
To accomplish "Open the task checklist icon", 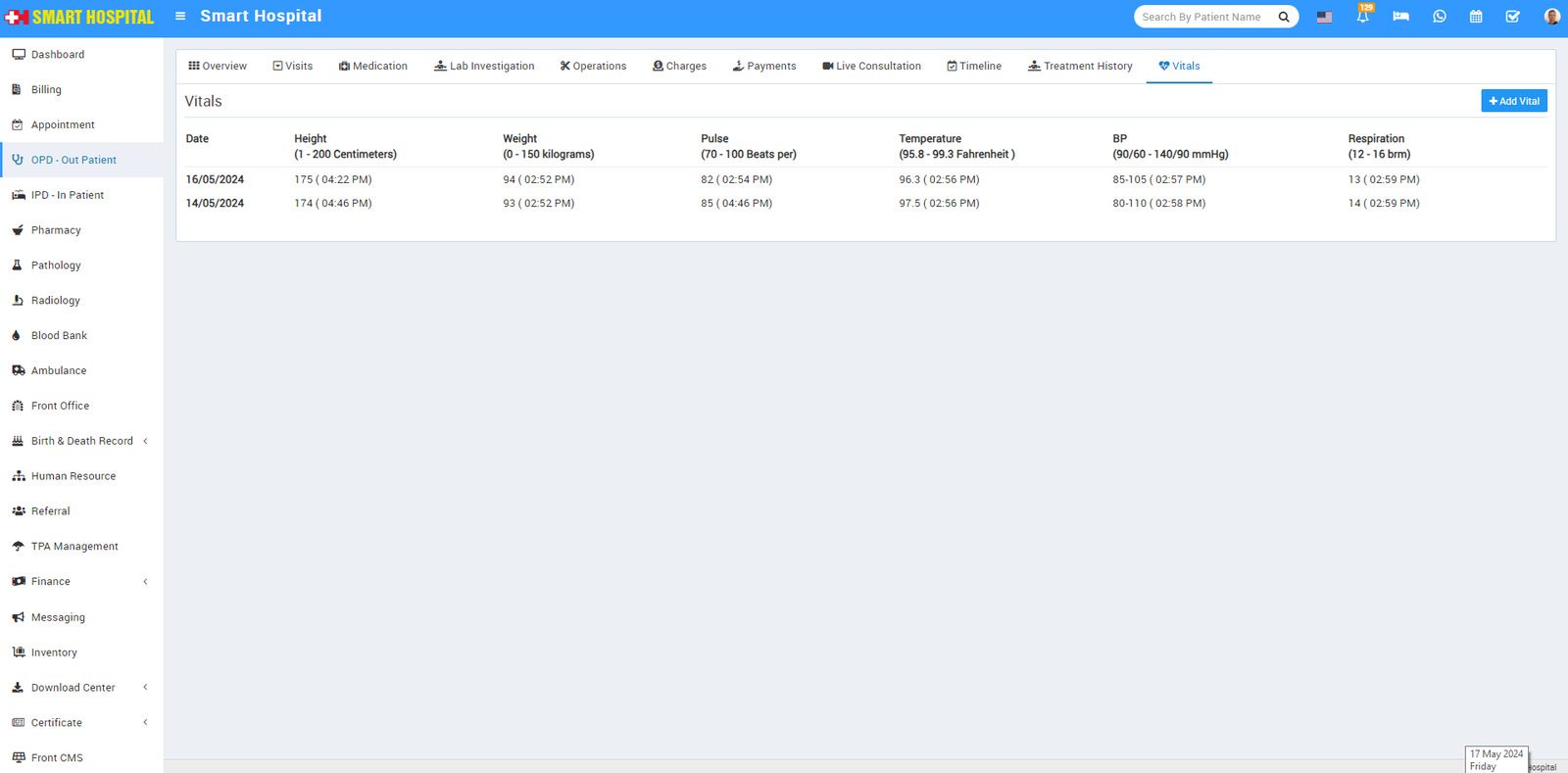I will pos(1512,17).
